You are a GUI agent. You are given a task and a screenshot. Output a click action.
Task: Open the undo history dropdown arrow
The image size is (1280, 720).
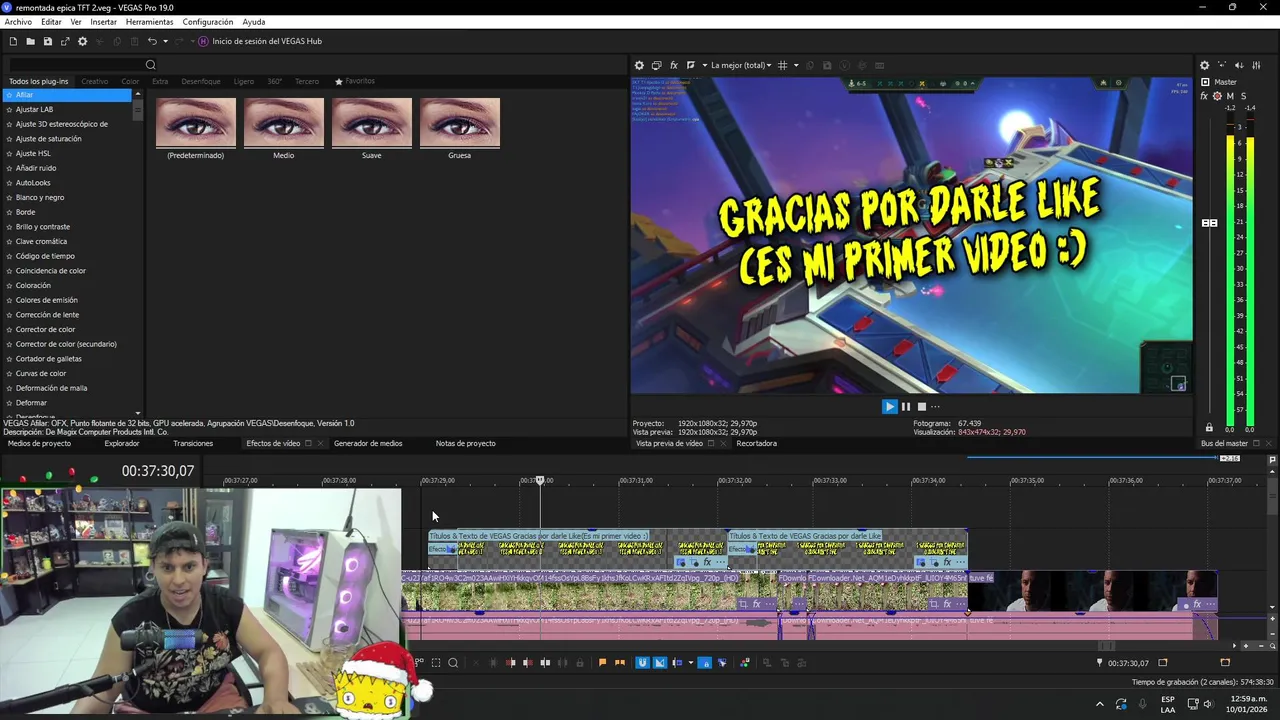coord(165,41)
